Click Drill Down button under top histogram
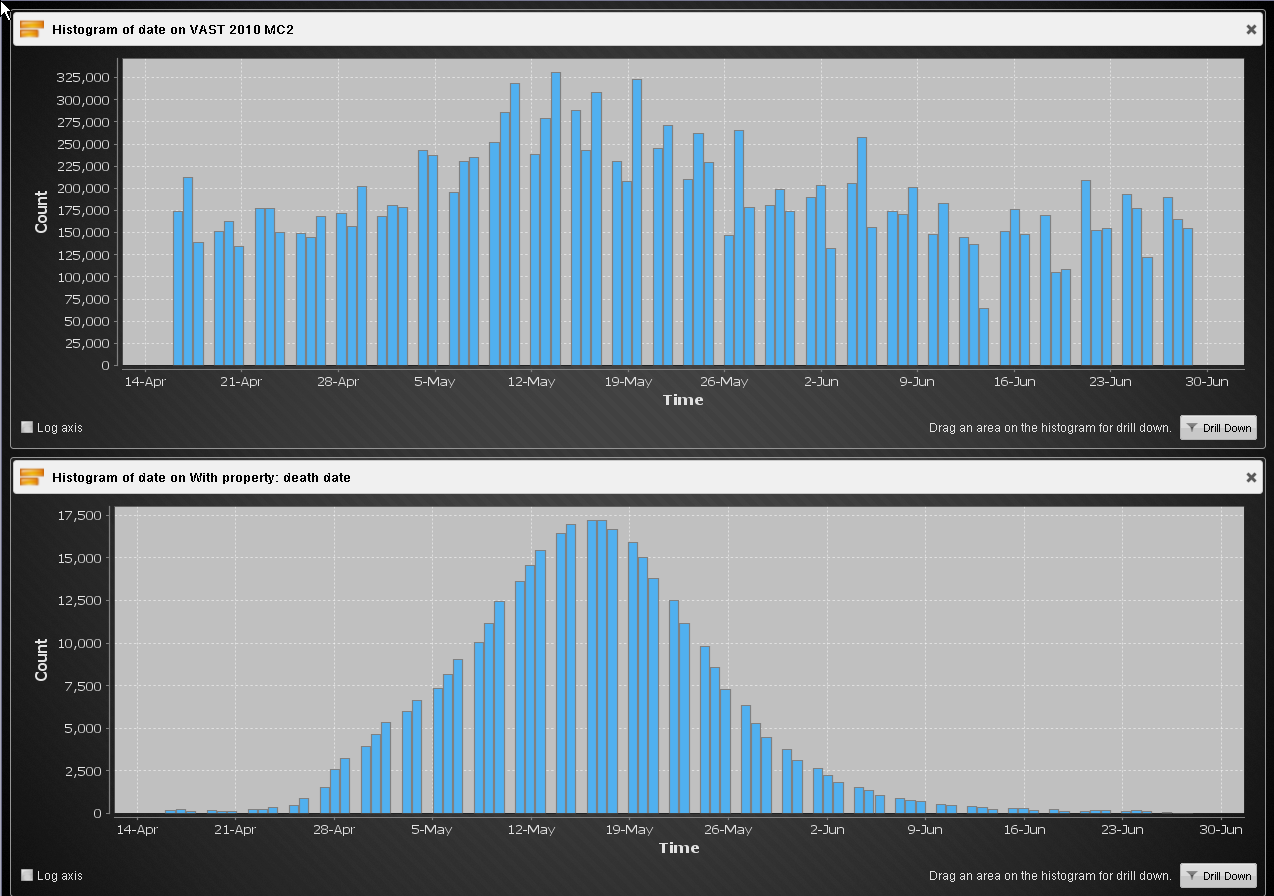Viewport: 1274px width, 896px height. tap(1218, 428)
